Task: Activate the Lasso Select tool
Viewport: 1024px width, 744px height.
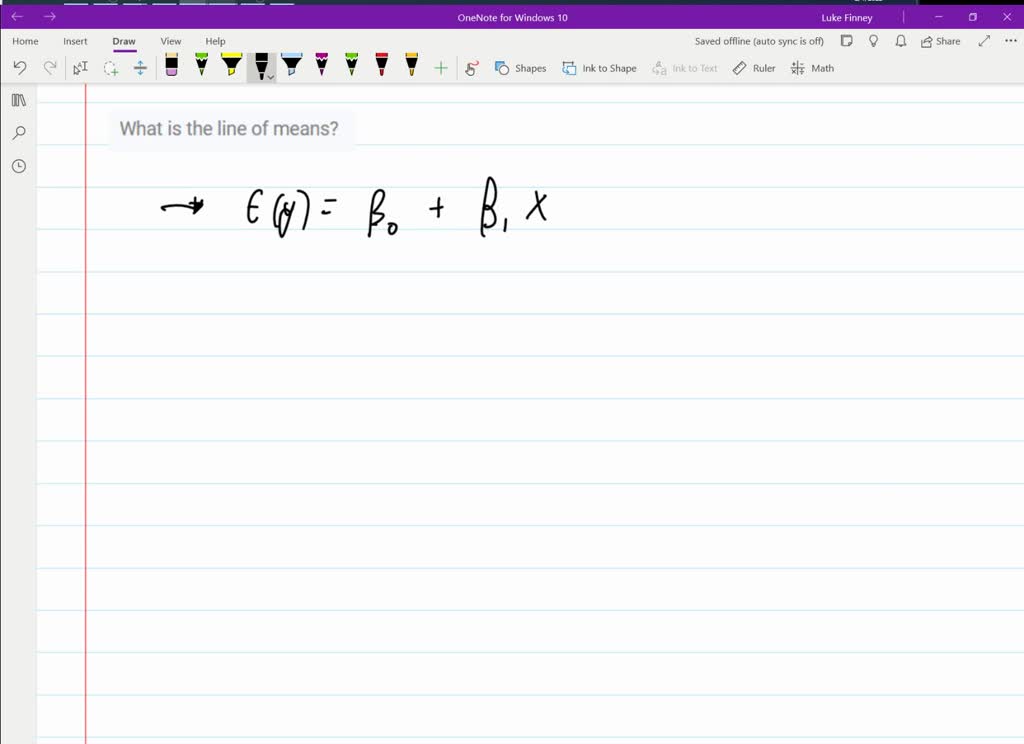Action: 110,68
